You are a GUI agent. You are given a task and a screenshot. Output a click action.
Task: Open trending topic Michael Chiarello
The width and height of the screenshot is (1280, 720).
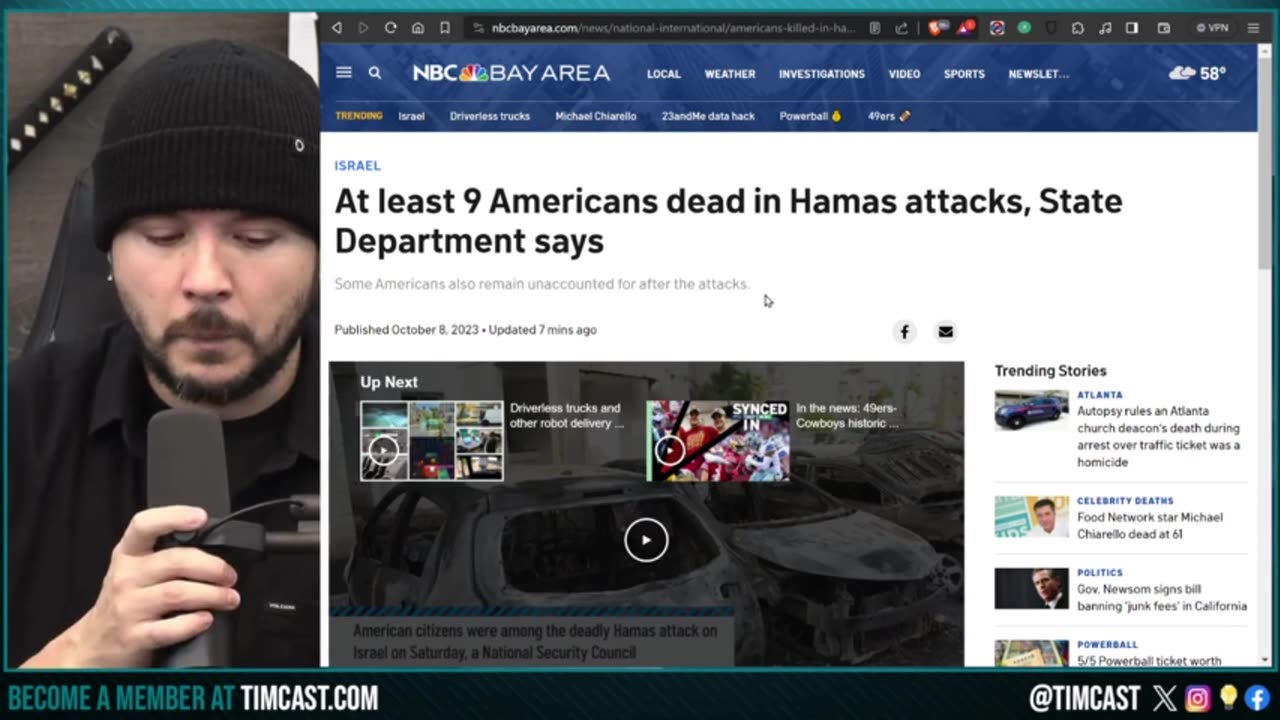click(596, 116)
